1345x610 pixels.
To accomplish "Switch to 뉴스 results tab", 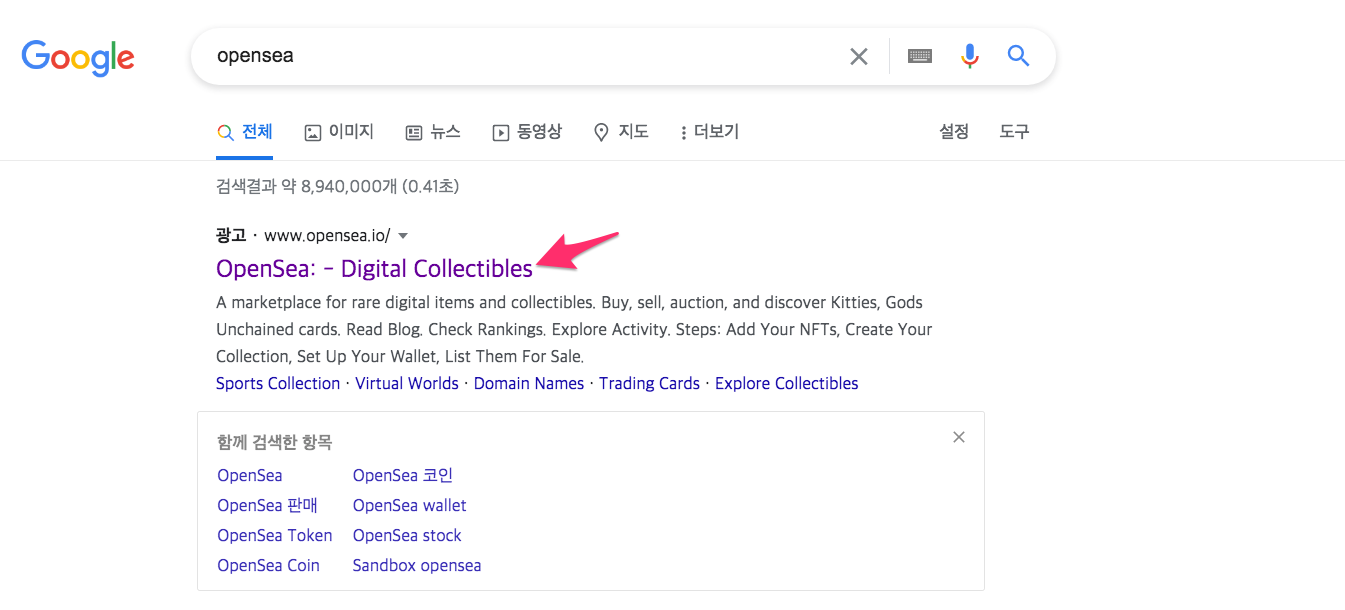I will click(x=433, y=132).
